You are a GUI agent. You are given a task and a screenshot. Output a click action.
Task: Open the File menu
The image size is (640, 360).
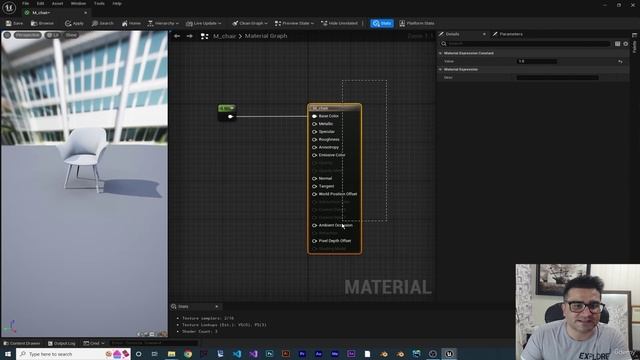pos(25,3)
